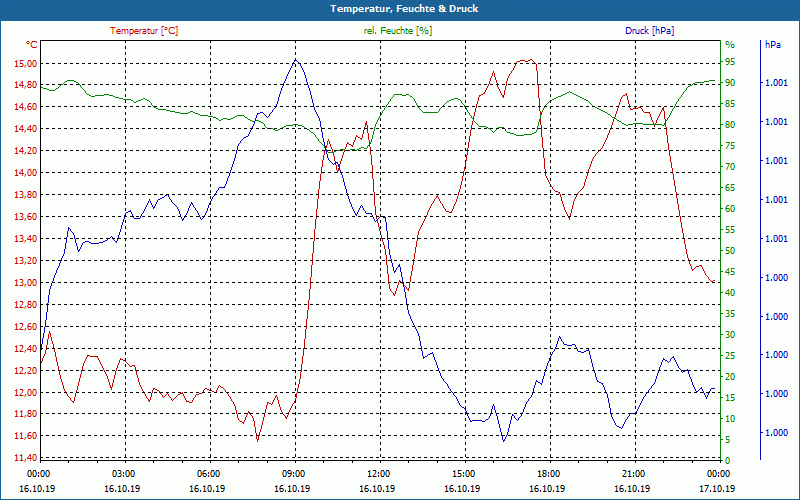Click green humidity axis value 20
The height and width of the screenshot is (500, 800).
730,377
